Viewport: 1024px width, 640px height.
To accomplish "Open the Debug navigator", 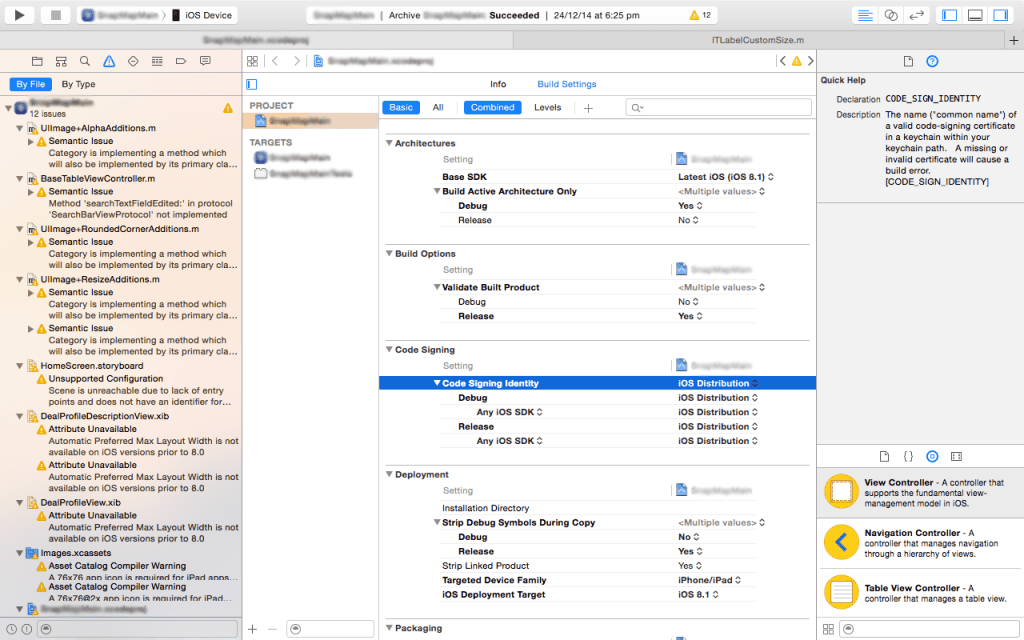I will 157,61.
